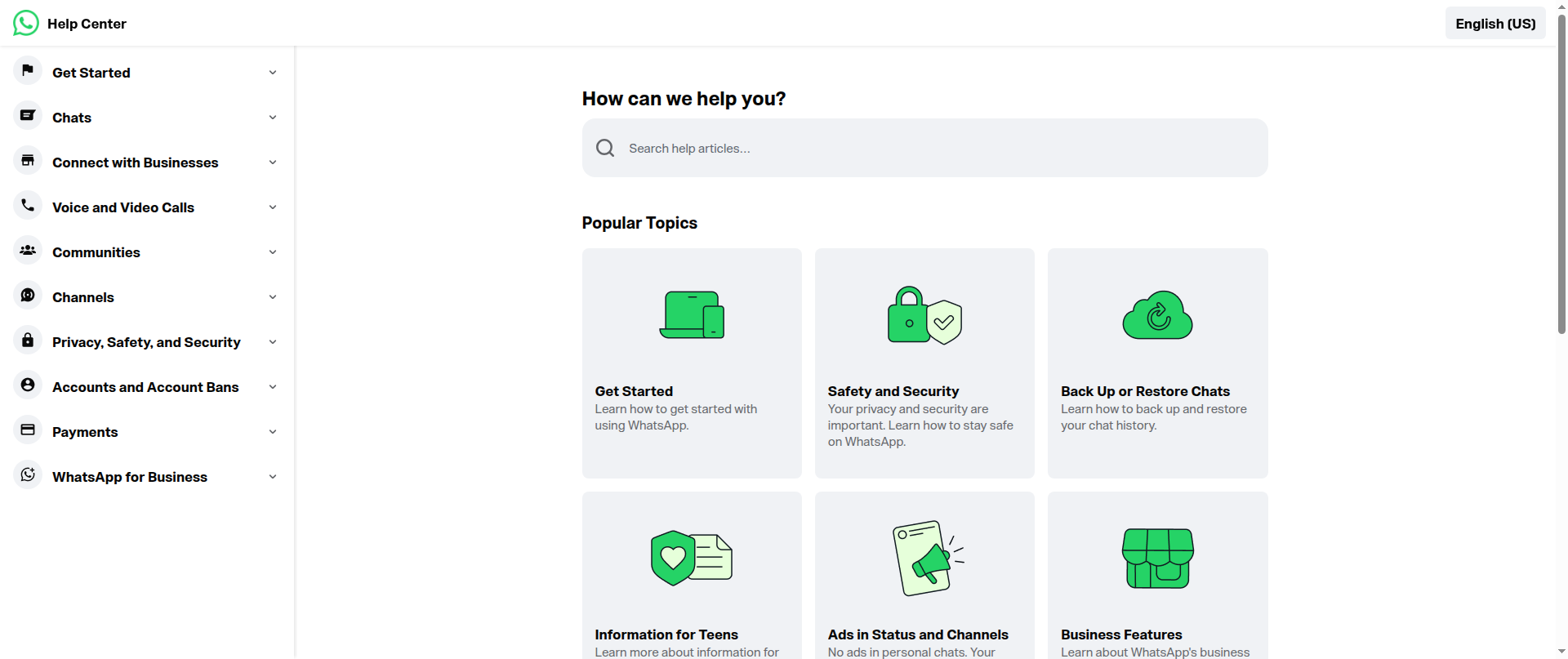Select Communities in the sidebar
The width and height of the screenshot is (1568, 659).
(96, 252)
